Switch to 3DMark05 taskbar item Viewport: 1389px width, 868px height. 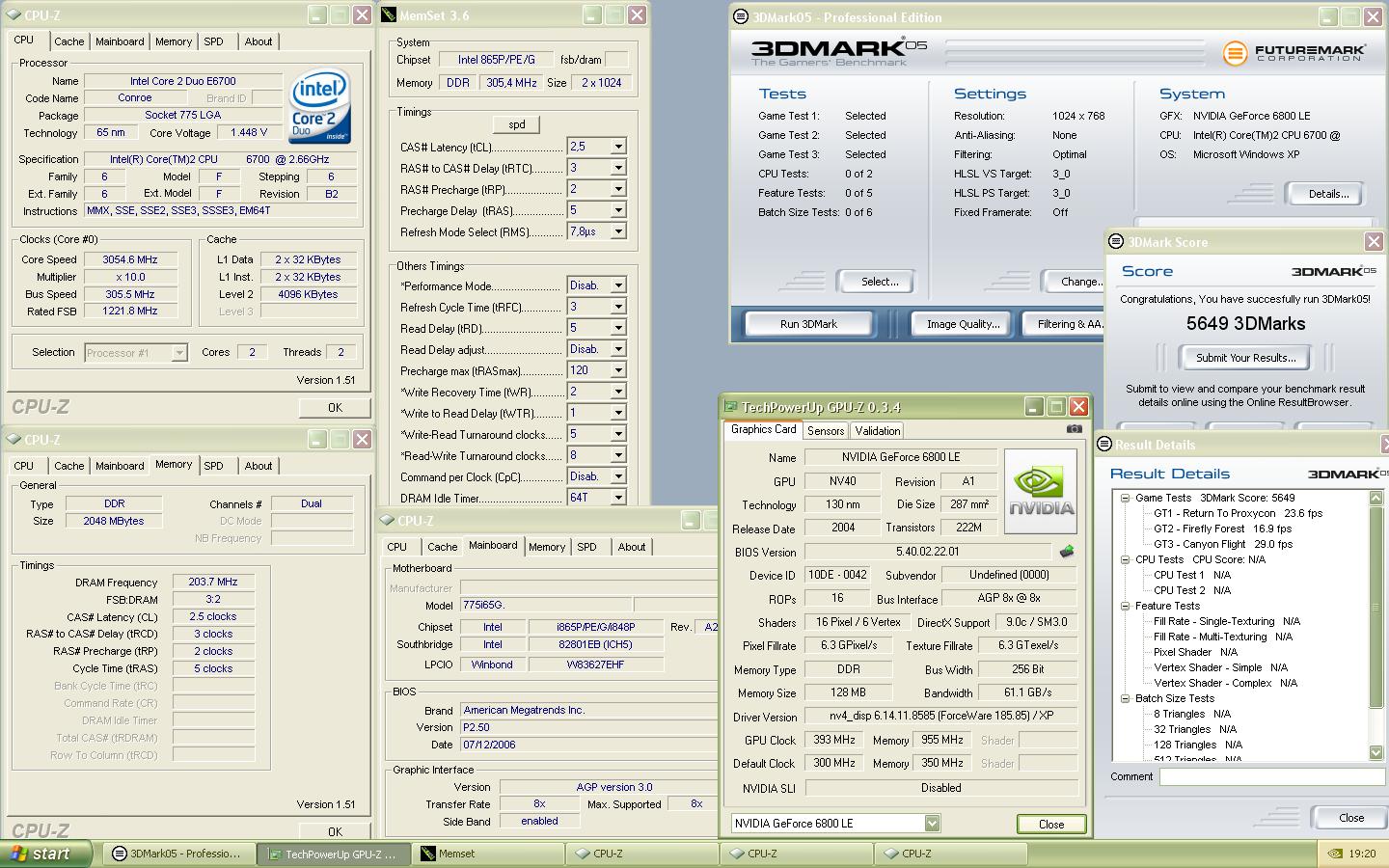click(x=178, y=854)
